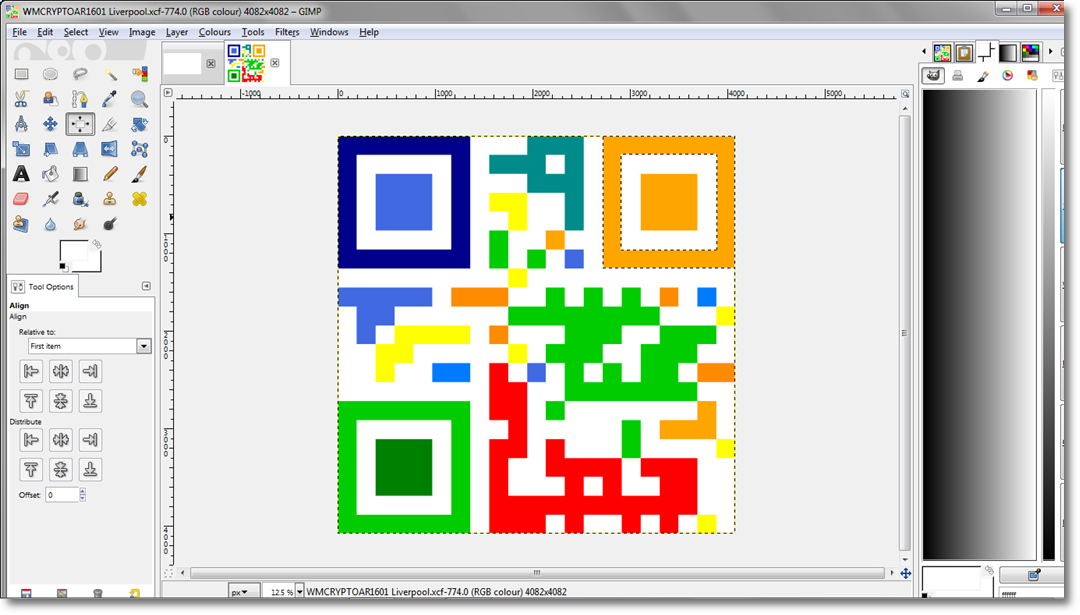This screenshot has height=615, width=1080.
Task: Select the Blur/Sharpen droplet tool
Action: point(50,224)
